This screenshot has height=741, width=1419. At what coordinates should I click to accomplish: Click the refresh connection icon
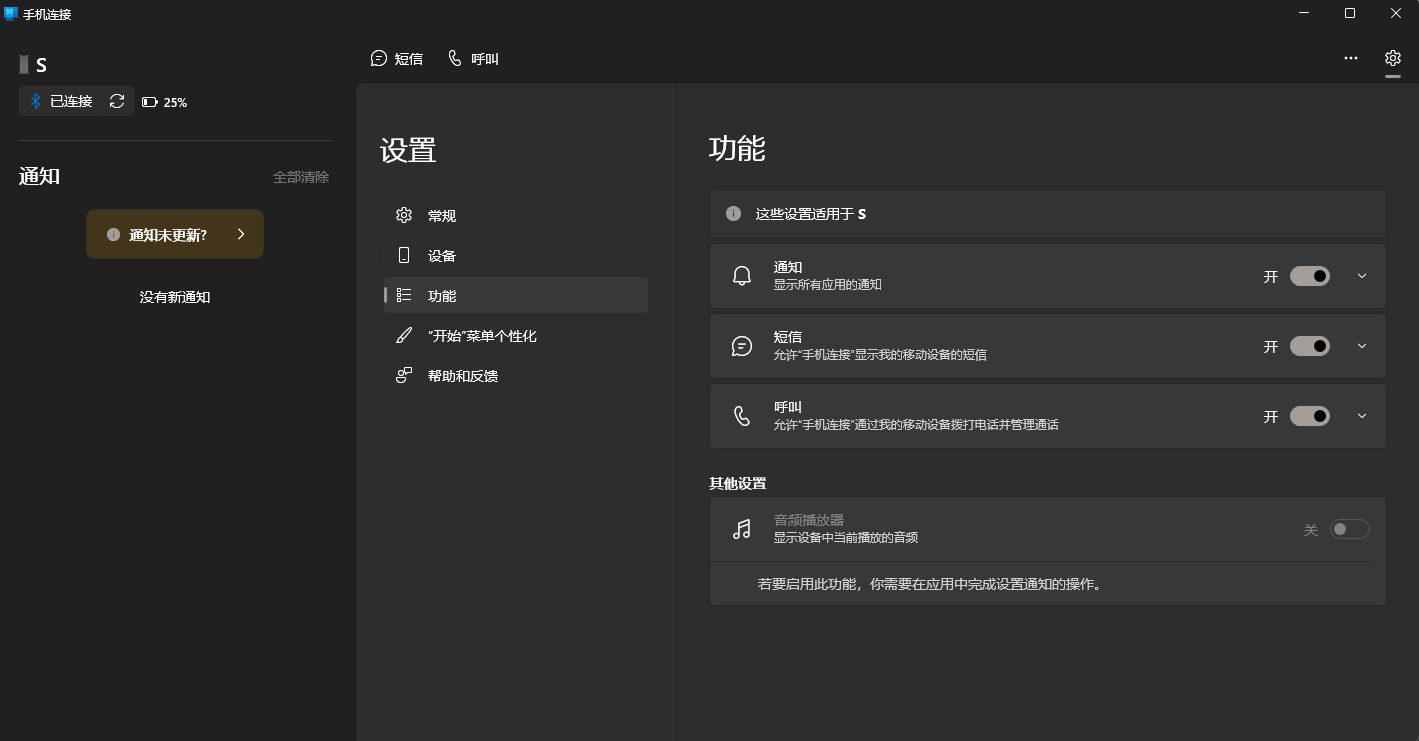[x=117, y=101]
